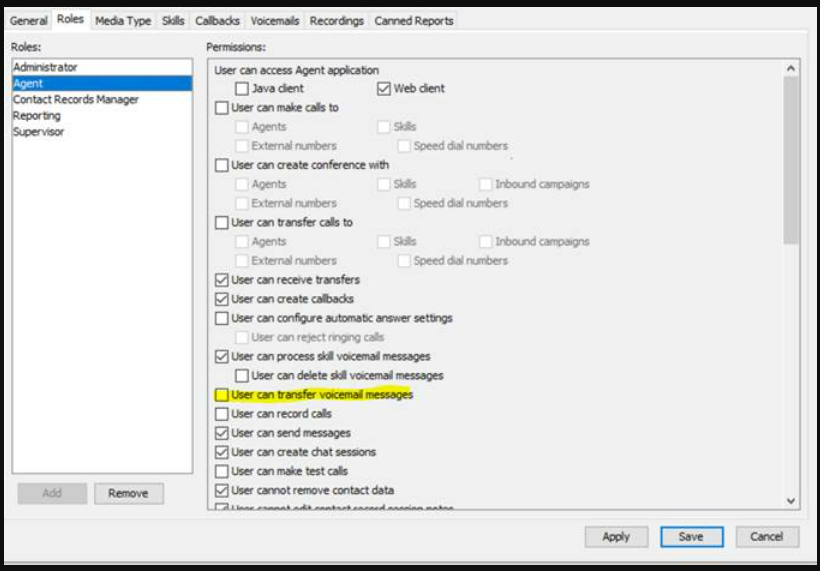Enable User can record calls
820x571 pixels.
tap(222, 414)
